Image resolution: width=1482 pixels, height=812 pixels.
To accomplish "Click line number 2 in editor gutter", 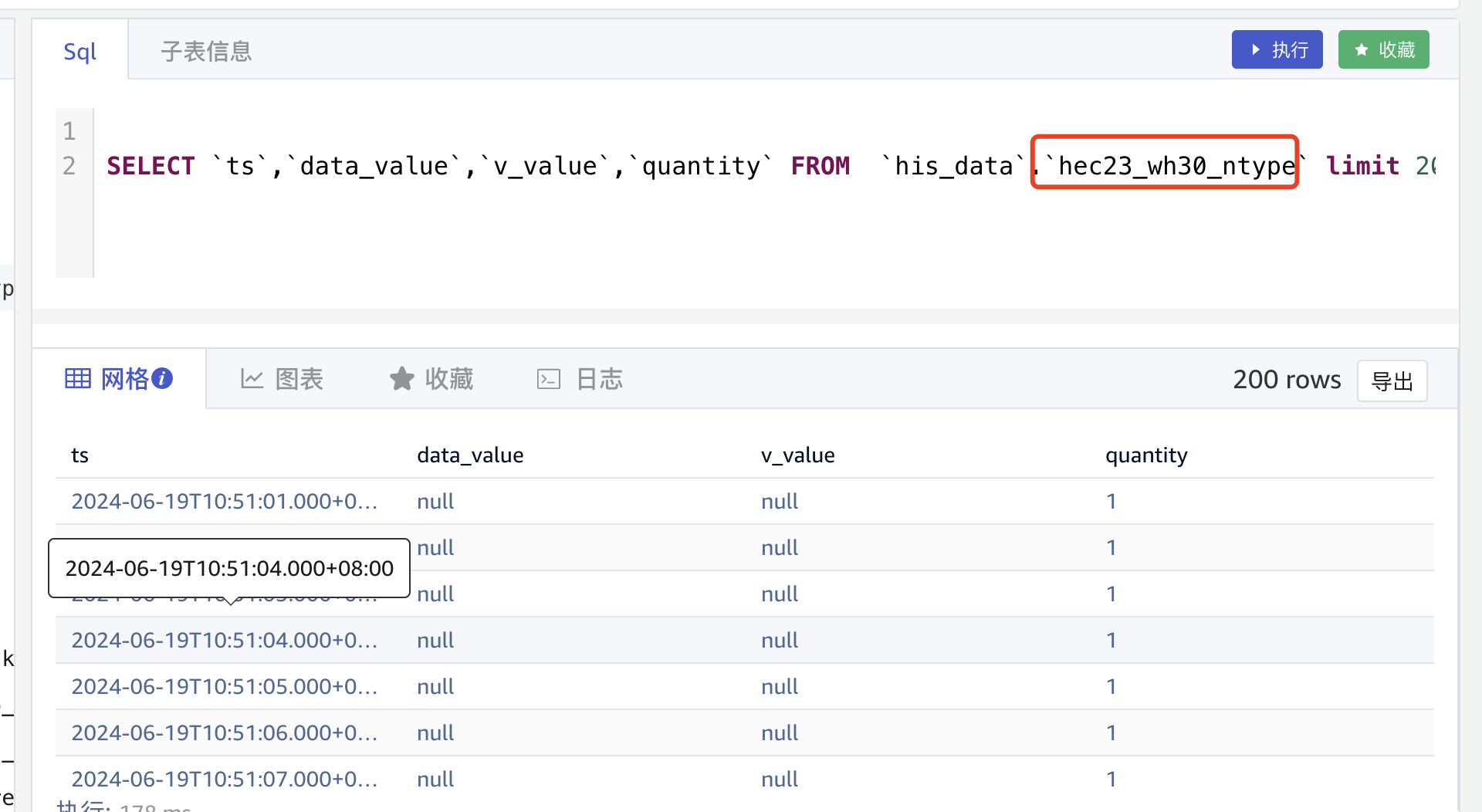I will [69, 166].
